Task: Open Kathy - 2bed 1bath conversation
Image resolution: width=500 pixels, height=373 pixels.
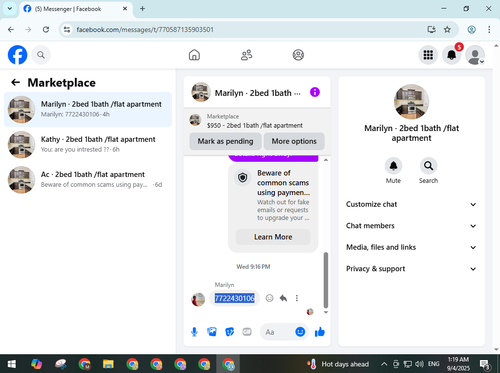Action: pos(88,144)
